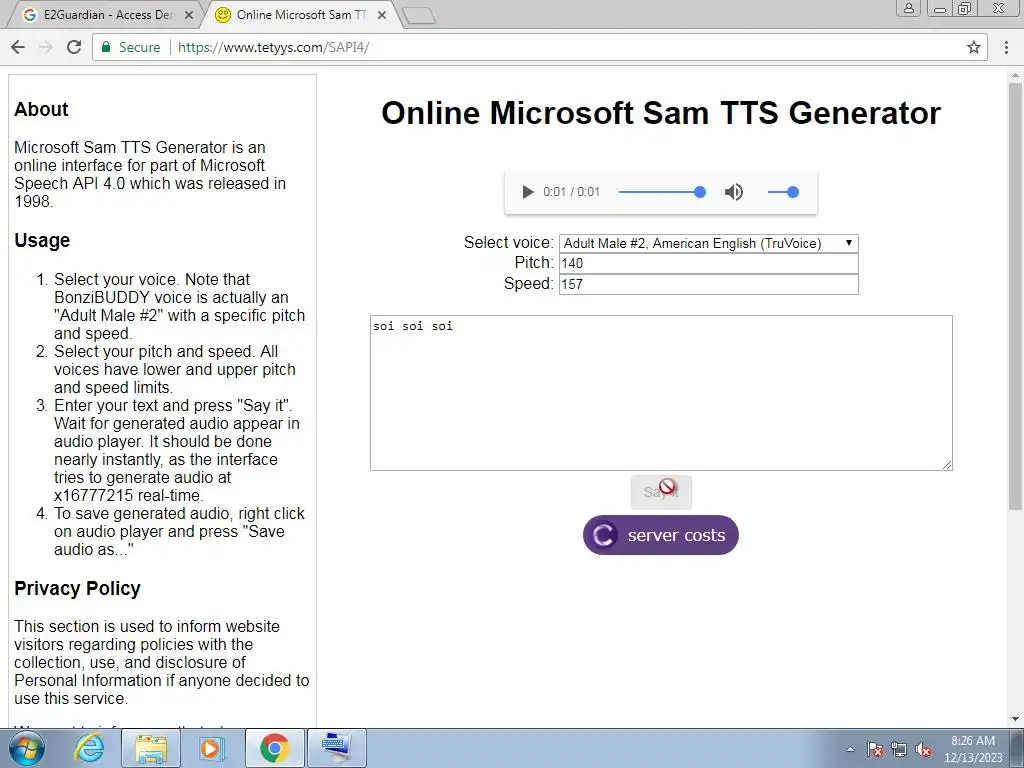Click the Say it button

tap(661, 492)
